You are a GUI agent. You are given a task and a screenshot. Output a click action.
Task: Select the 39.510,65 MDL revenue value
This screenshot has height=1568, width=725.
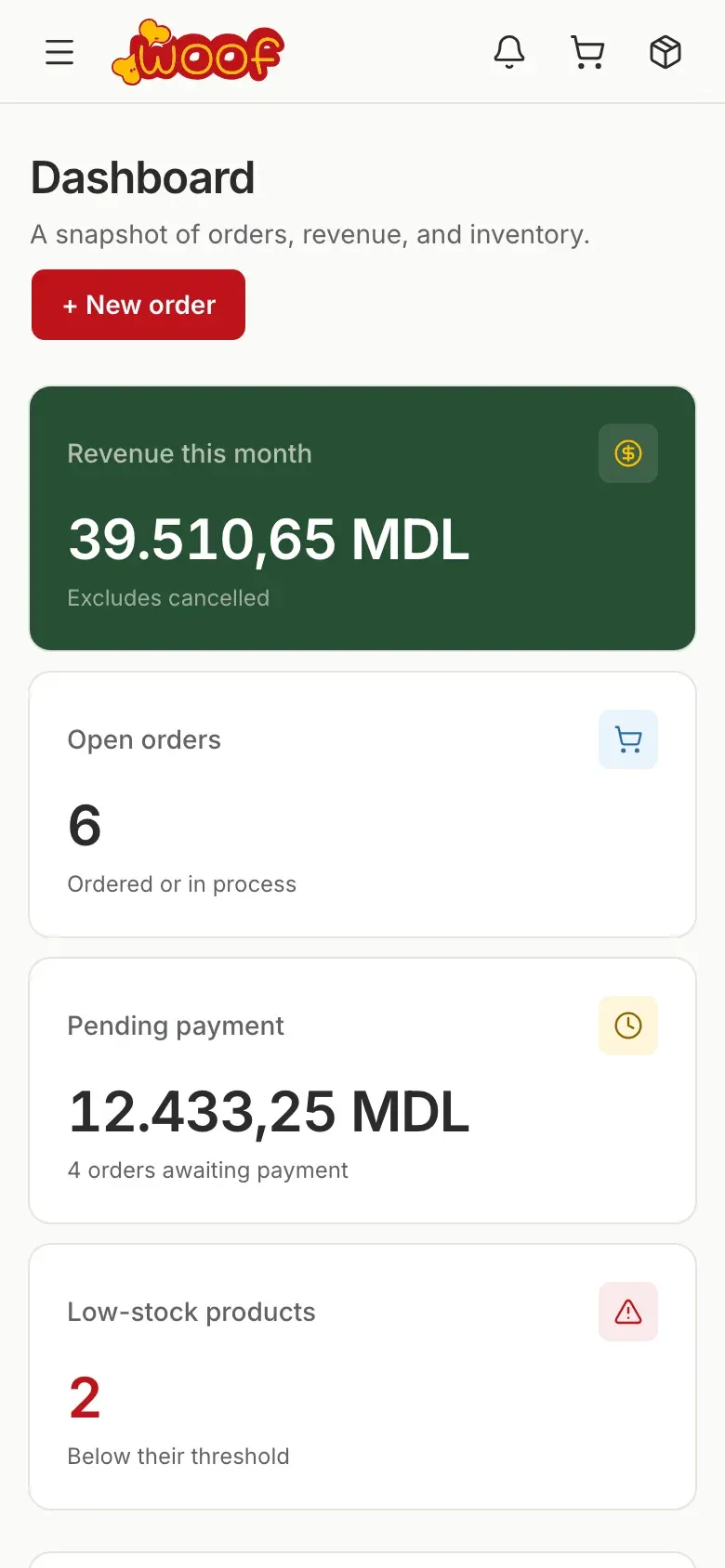269,540
